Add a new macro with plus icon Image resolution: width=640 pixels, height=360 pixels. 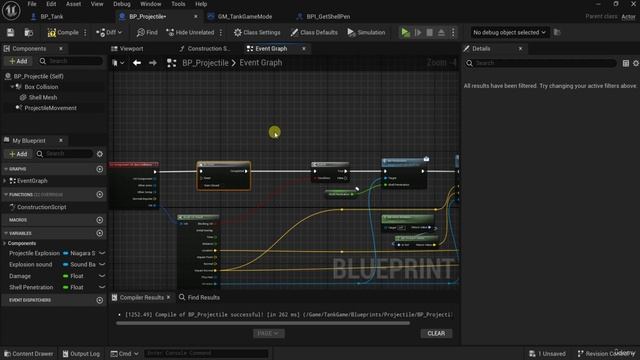(x=100, y=220)
